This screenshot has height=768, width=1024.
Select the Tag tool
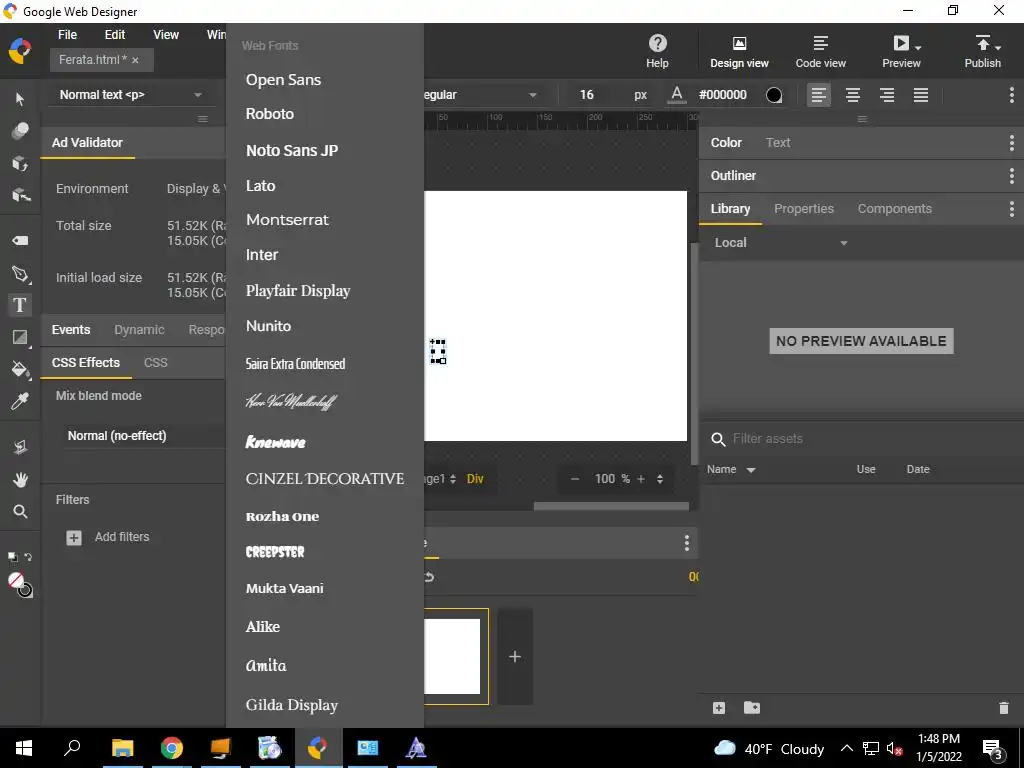tap(20, 240)
